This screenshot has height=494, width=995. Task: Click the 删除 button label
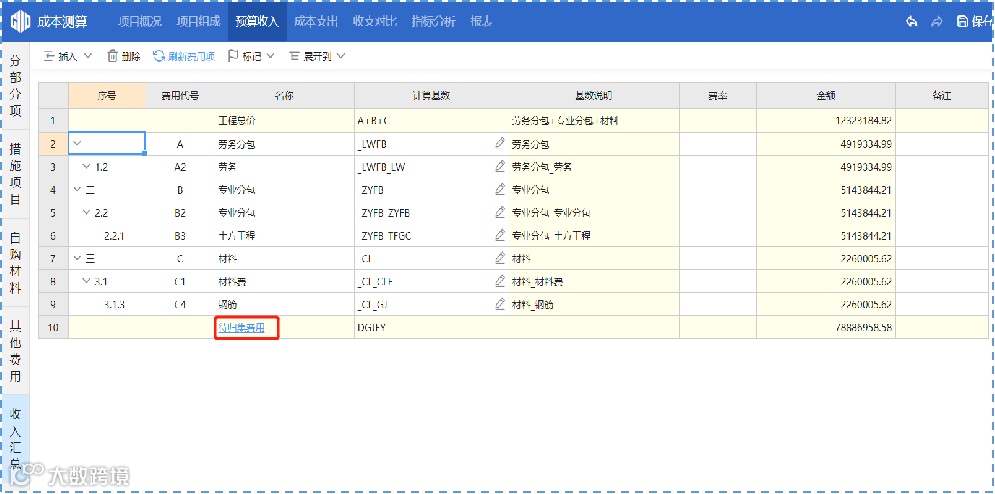click(130, 56)
